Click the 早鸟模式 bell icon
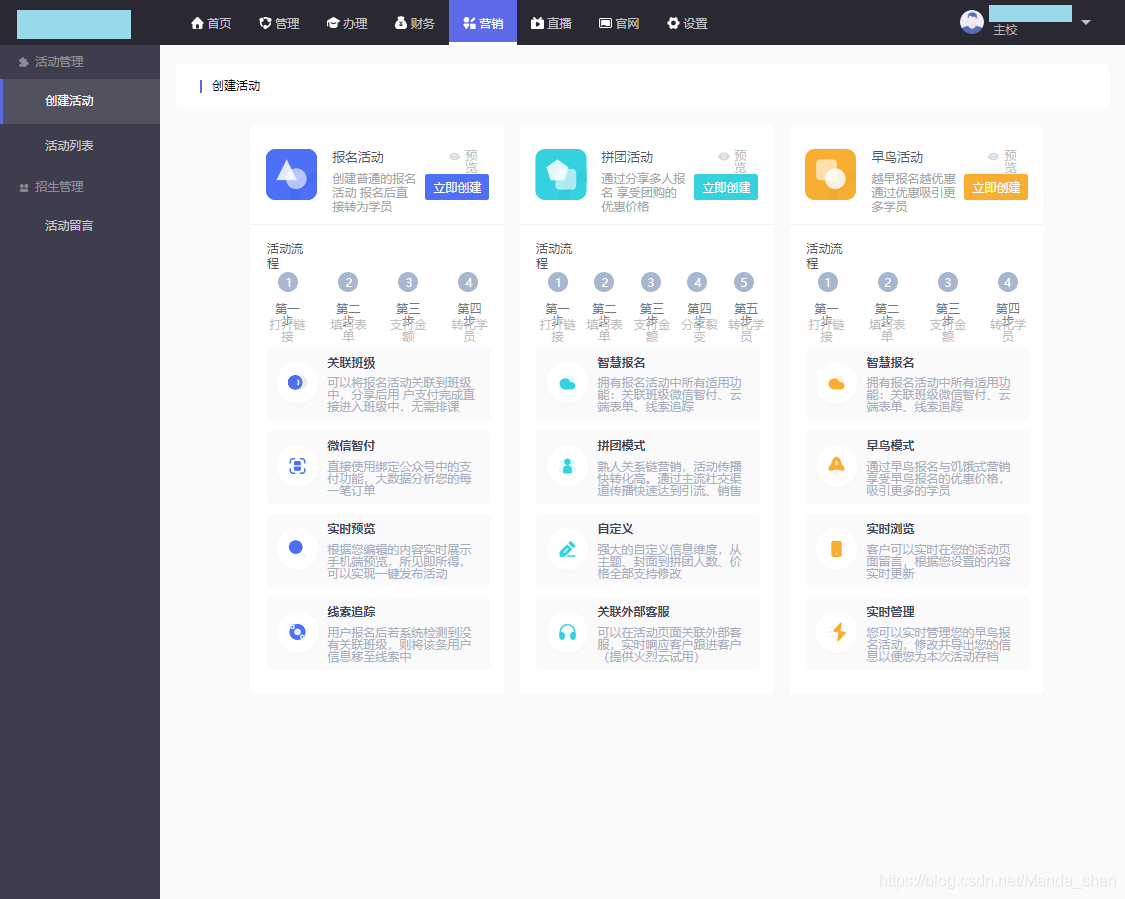Screen dimensions: 1125x899 click(x=836, y=466)
